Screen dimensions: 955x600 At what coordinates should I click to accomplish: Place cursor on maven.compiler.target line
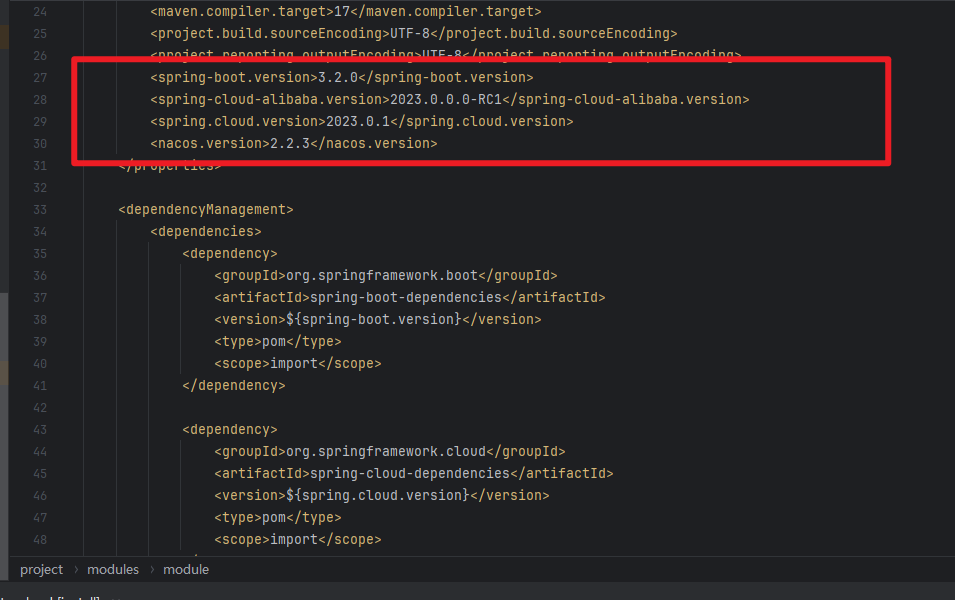[x=345, y=12]
